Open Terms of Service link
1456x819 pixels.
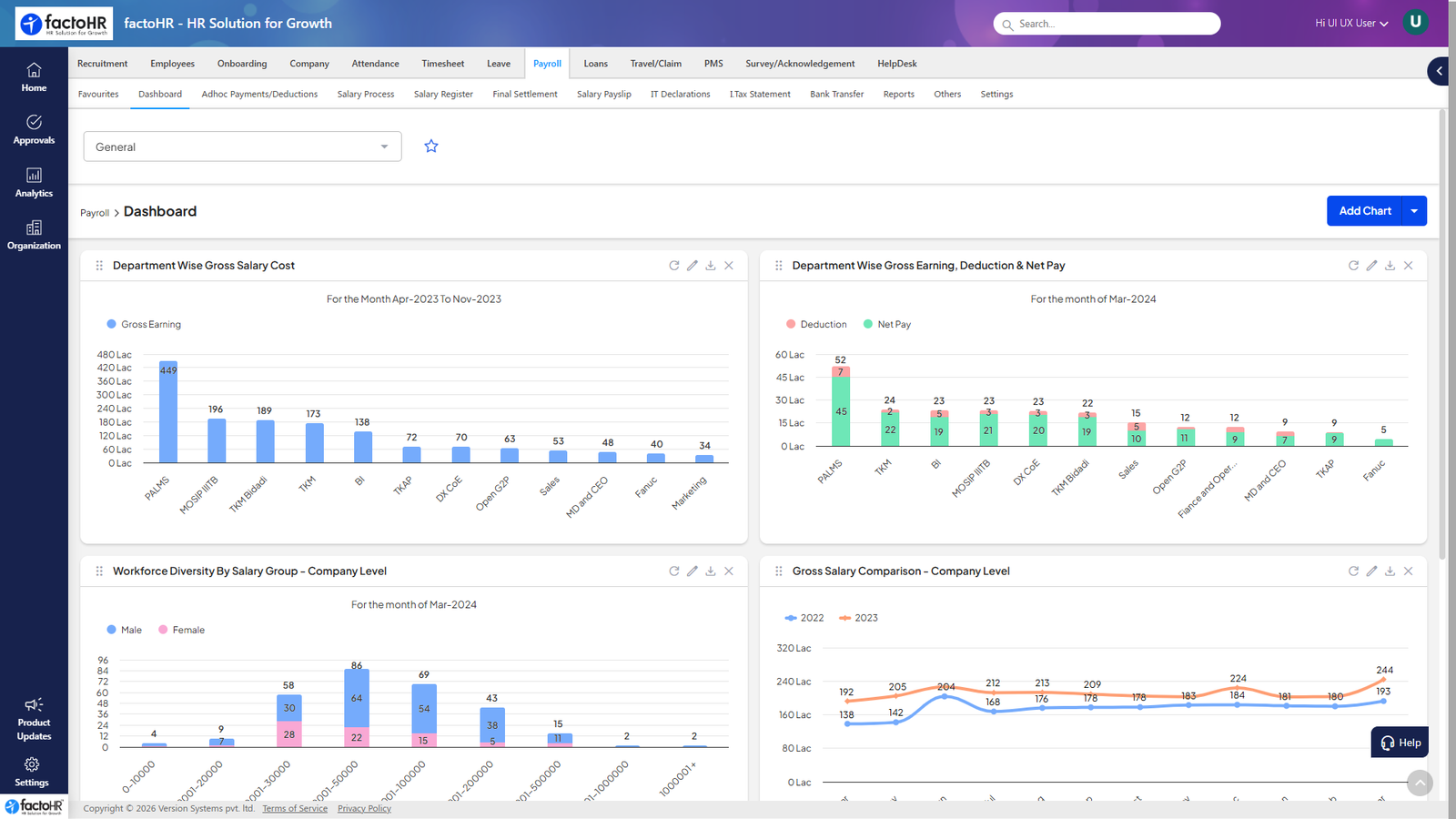click(x=295, y=809)
